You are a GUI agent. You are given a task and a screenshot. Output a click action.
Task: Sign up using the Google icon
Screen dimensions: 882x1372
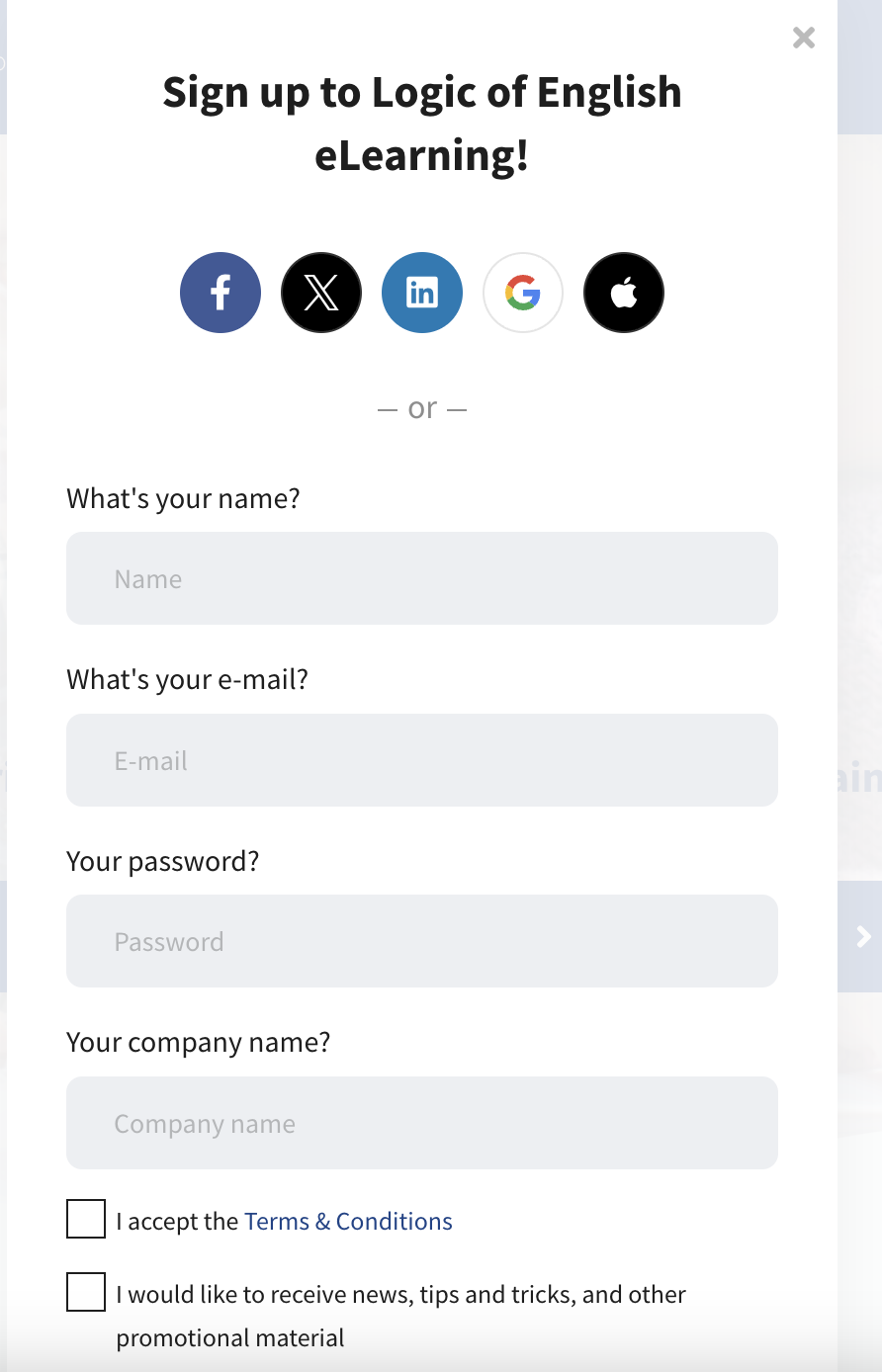point(523,293)
